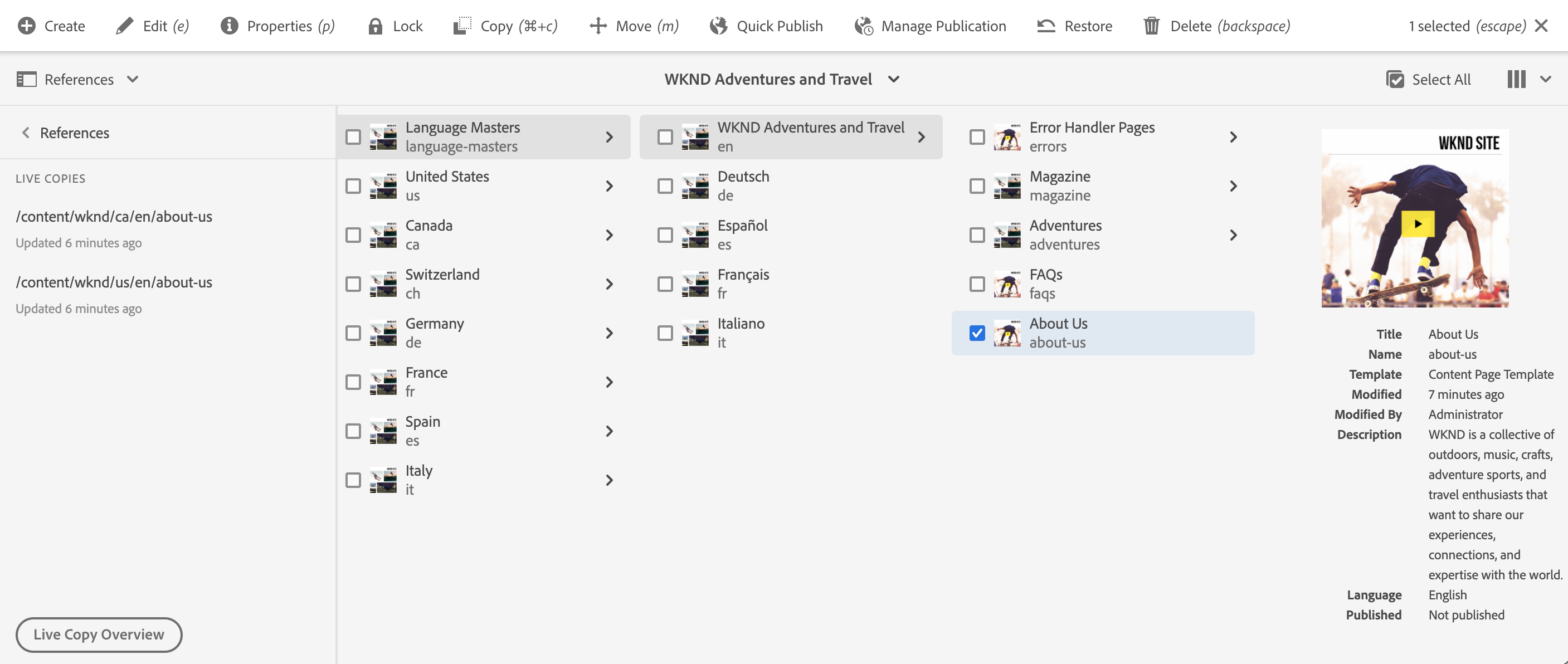Choose Copy in the action bar
The height and width of the screenshot is (664, 1568).
pos(505,26)
